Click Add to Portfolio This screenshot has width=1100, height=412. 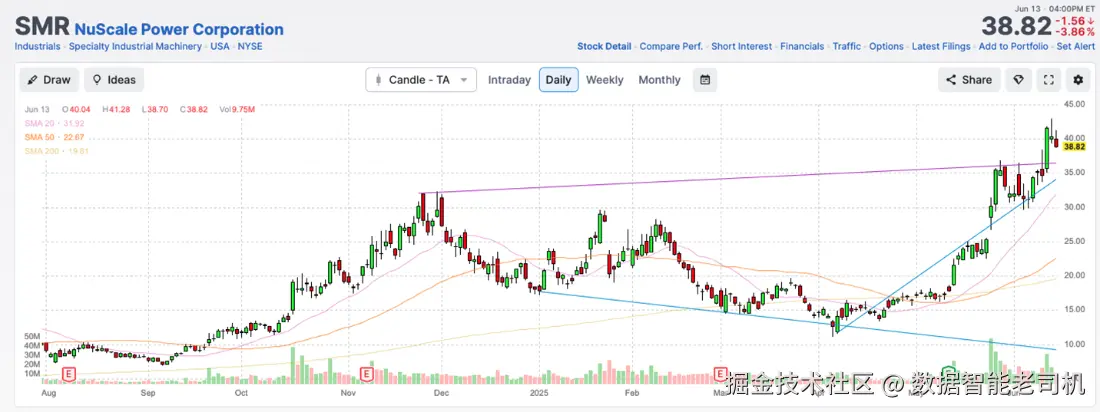[x=1013, y=46]
